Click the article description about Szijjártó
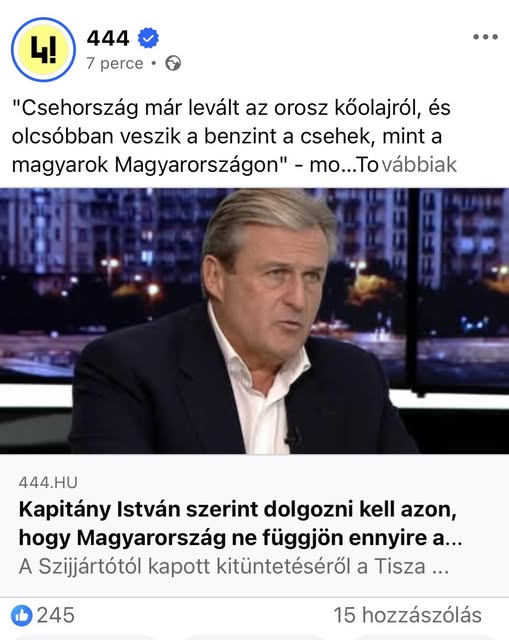509x640 pixels. coord(234,567)
